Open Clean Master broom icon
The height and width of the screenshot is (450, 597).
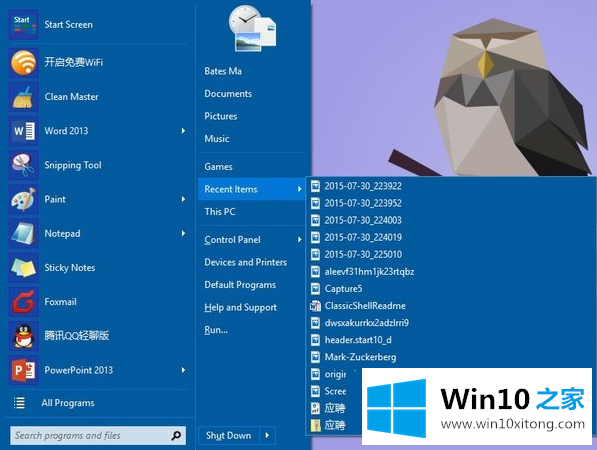24,97
